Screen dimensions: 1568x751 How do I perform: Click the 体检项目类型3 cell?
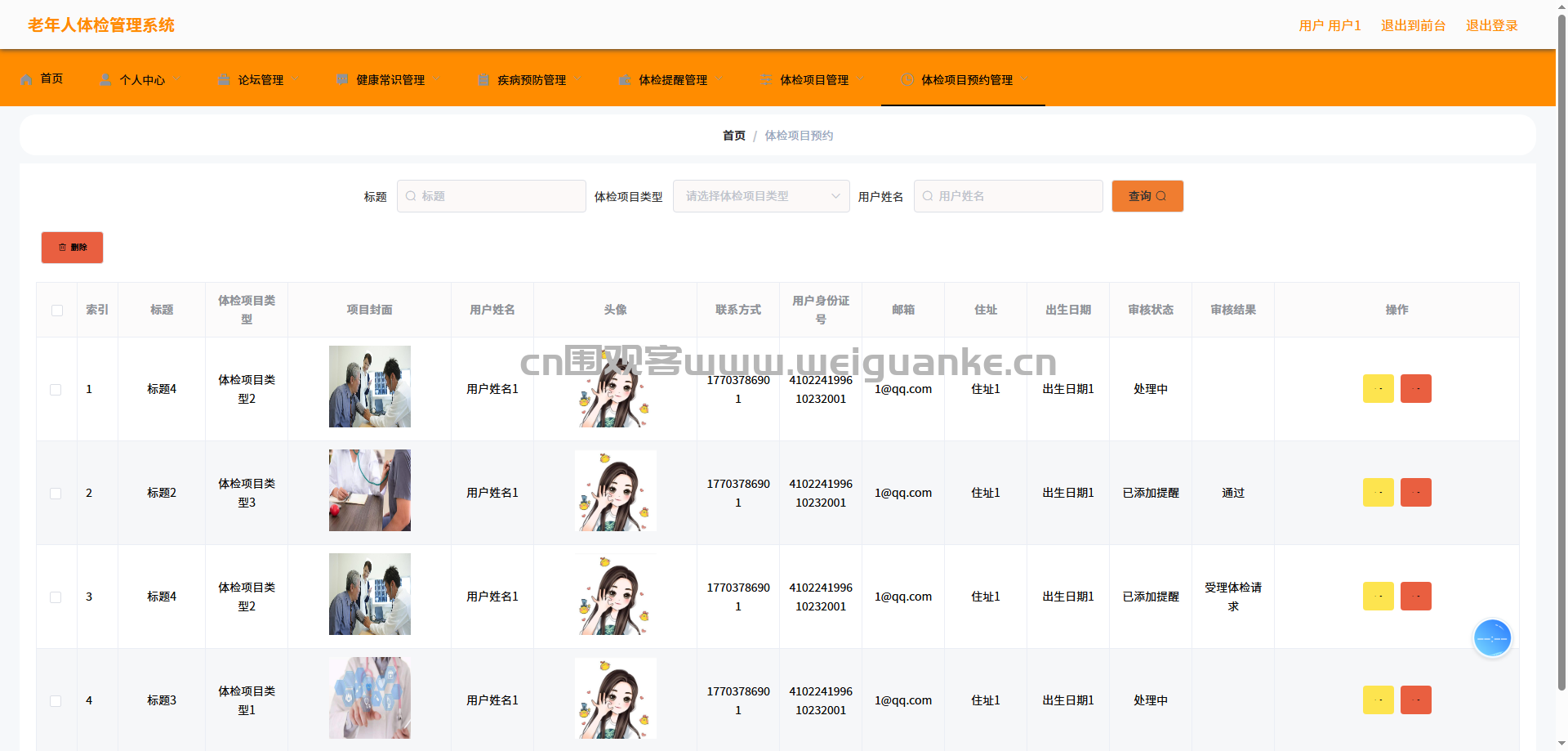click(x=247, y=493)
